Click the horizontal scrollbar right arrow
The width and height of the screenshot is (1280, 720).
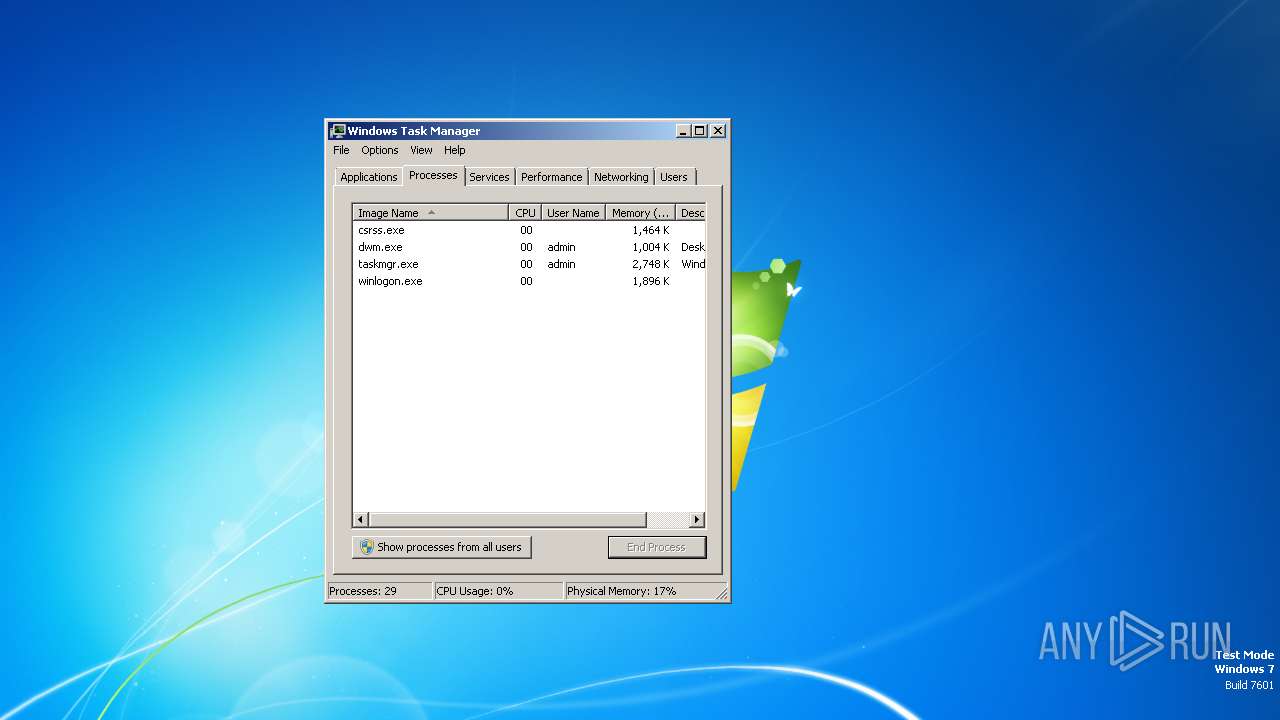(x=697, y=520)
